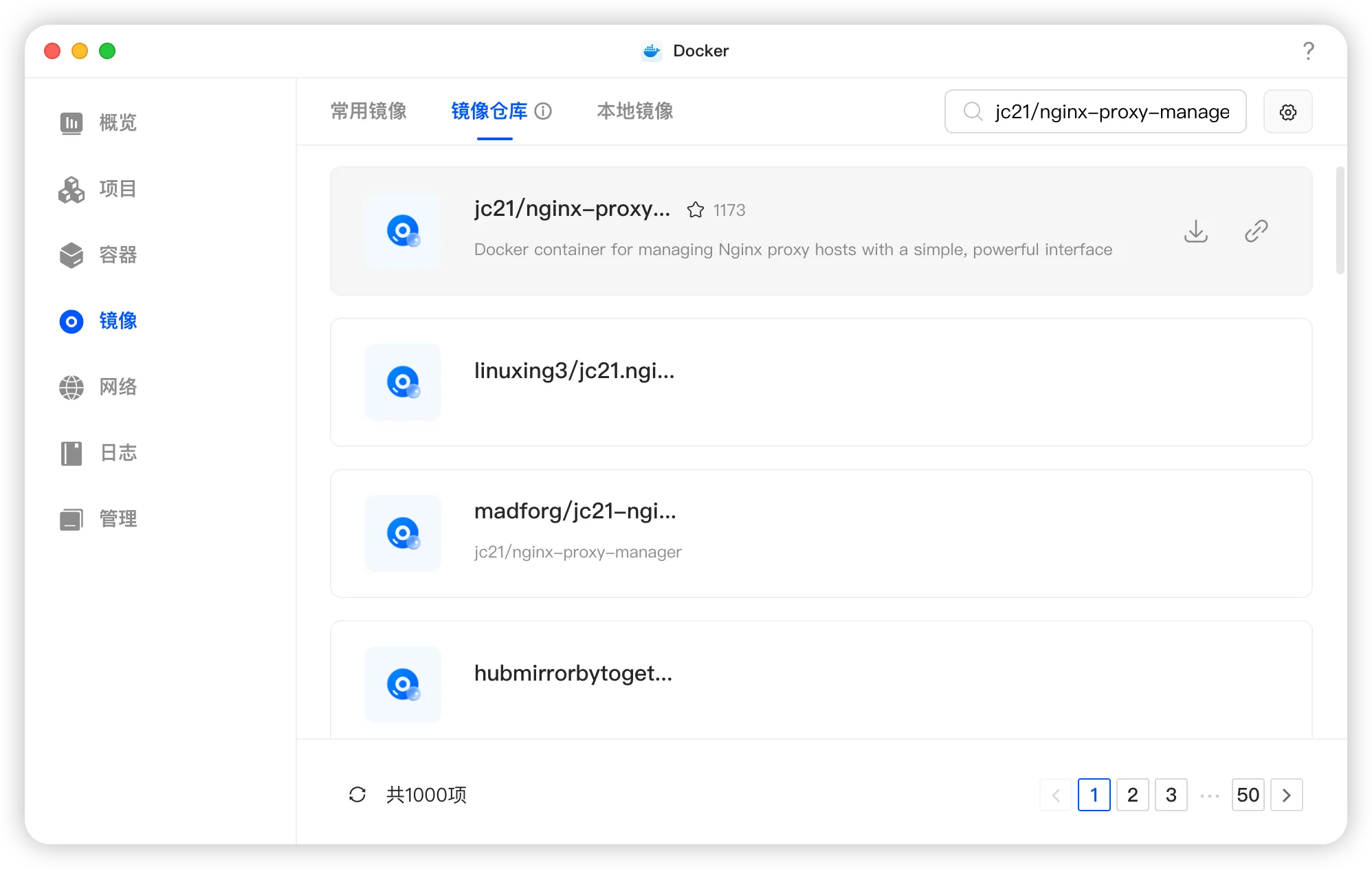Click the search magnifier icon

(973, 111)
